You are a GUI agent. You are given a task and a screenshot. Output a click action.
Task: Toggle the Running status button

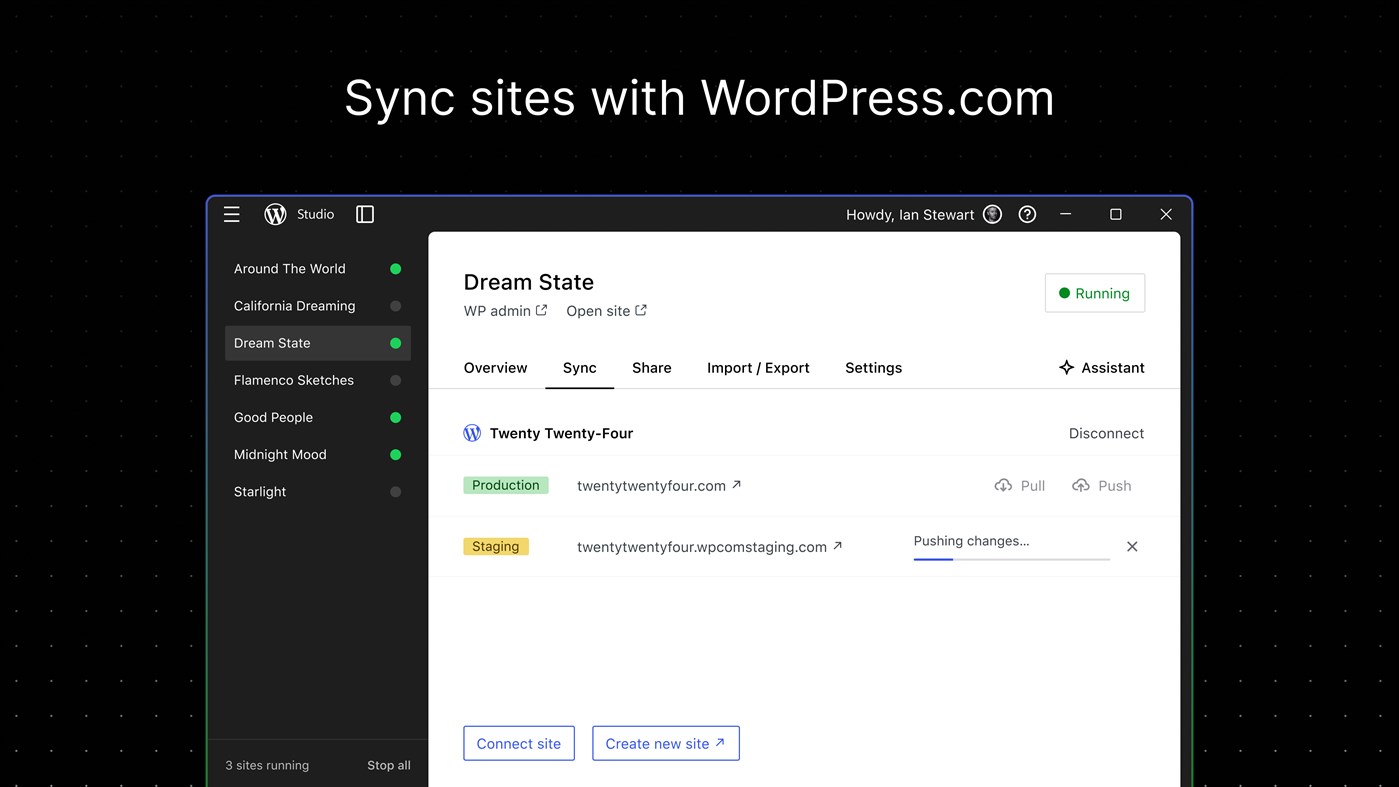coord(1095,293)
